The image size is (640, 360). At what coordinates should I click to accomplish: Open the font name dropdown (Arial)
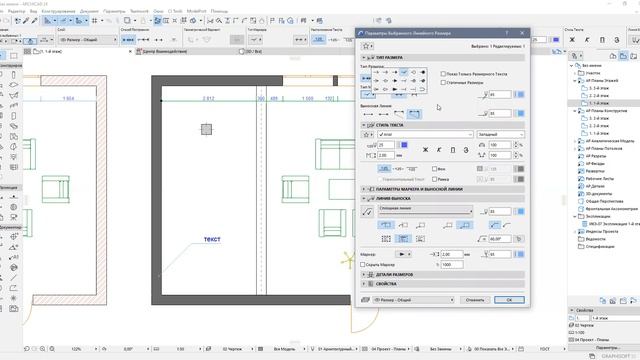tap(425, 134)
